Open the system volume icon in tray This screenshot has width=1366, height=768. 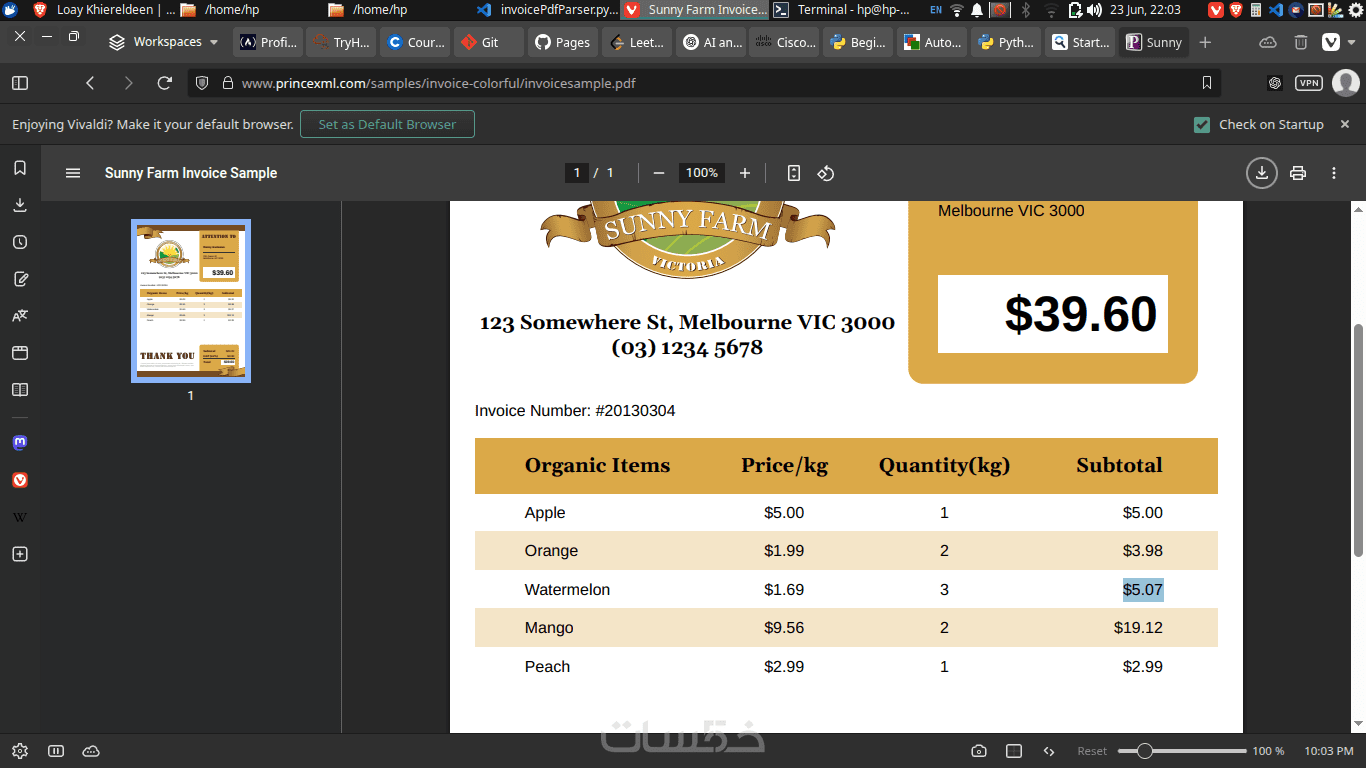click(1093, 10)
